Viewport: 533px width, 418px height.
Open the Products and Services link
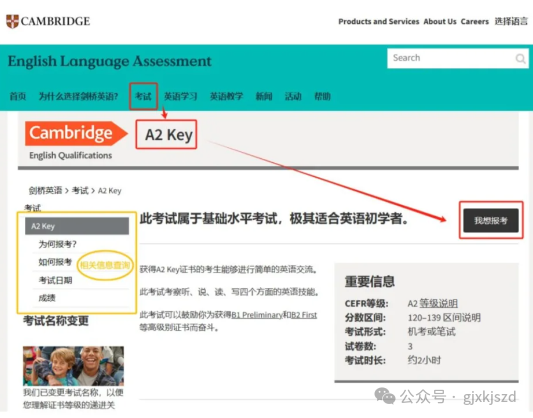click(x=379, y=21)
